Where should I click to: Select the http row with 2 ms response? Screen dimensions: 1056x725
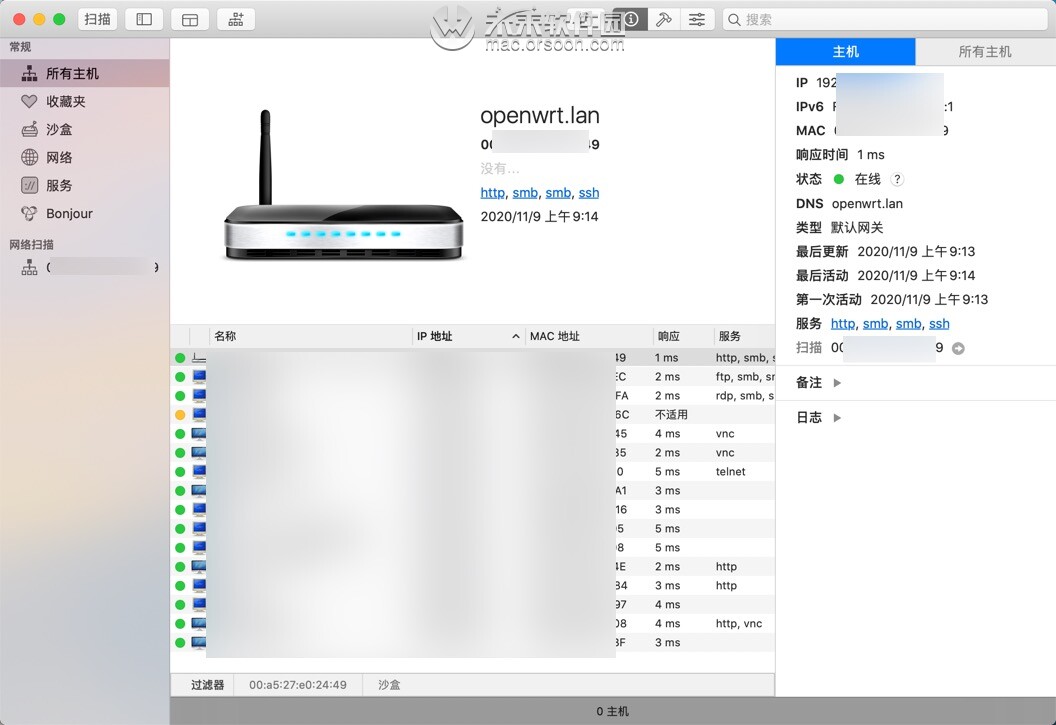tap(473, 567)
